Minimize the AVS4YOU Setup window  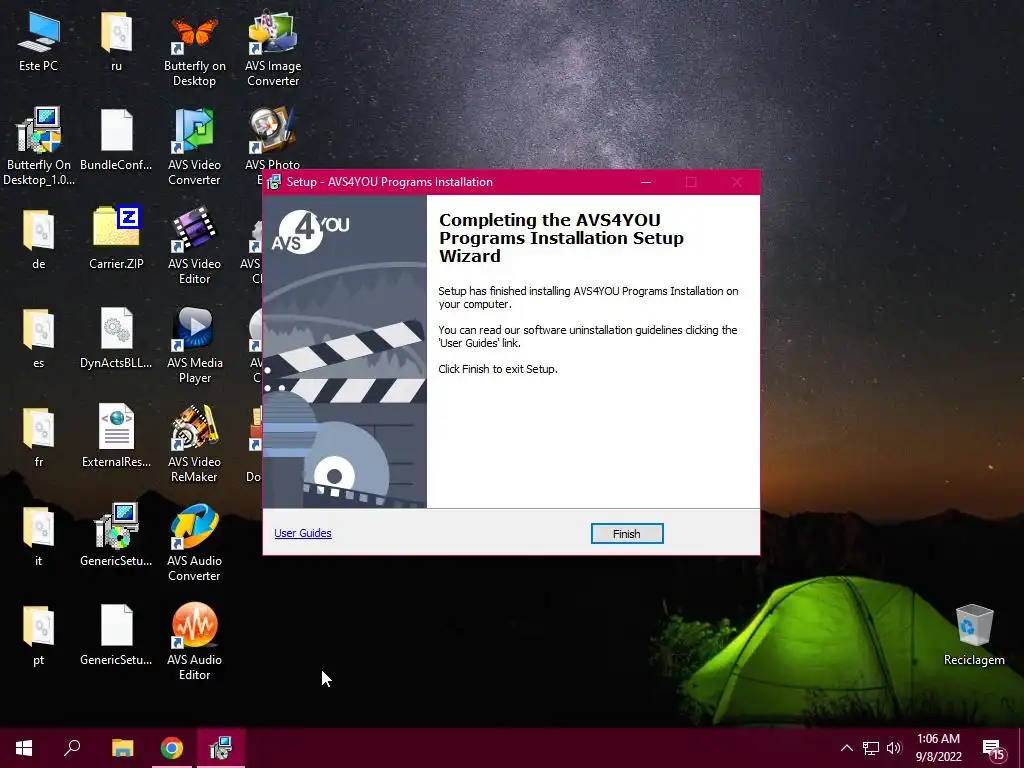click(x=646, y=182)
